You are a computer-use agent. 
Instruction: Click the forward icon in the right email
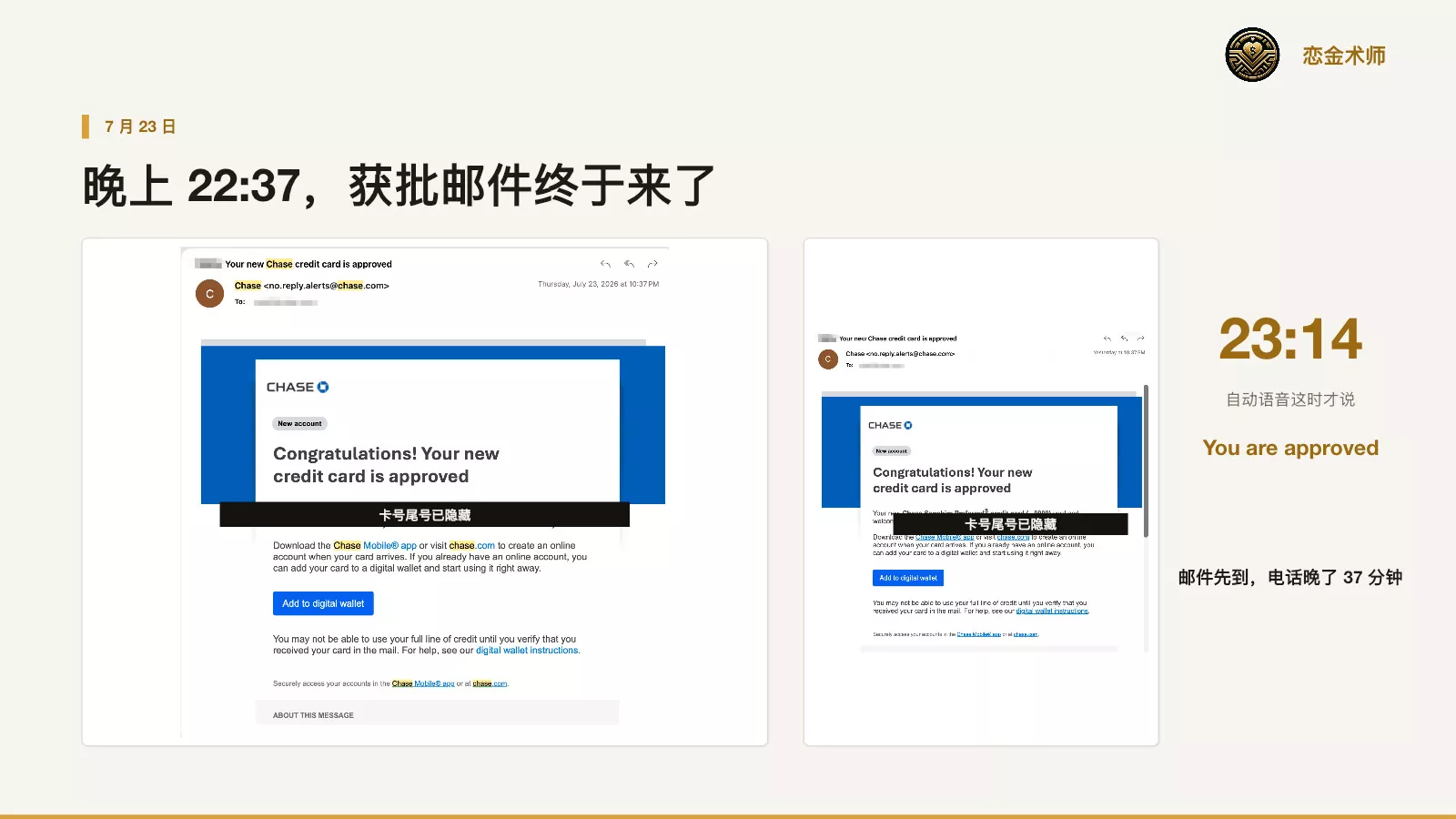click(x=1140, y=339)
